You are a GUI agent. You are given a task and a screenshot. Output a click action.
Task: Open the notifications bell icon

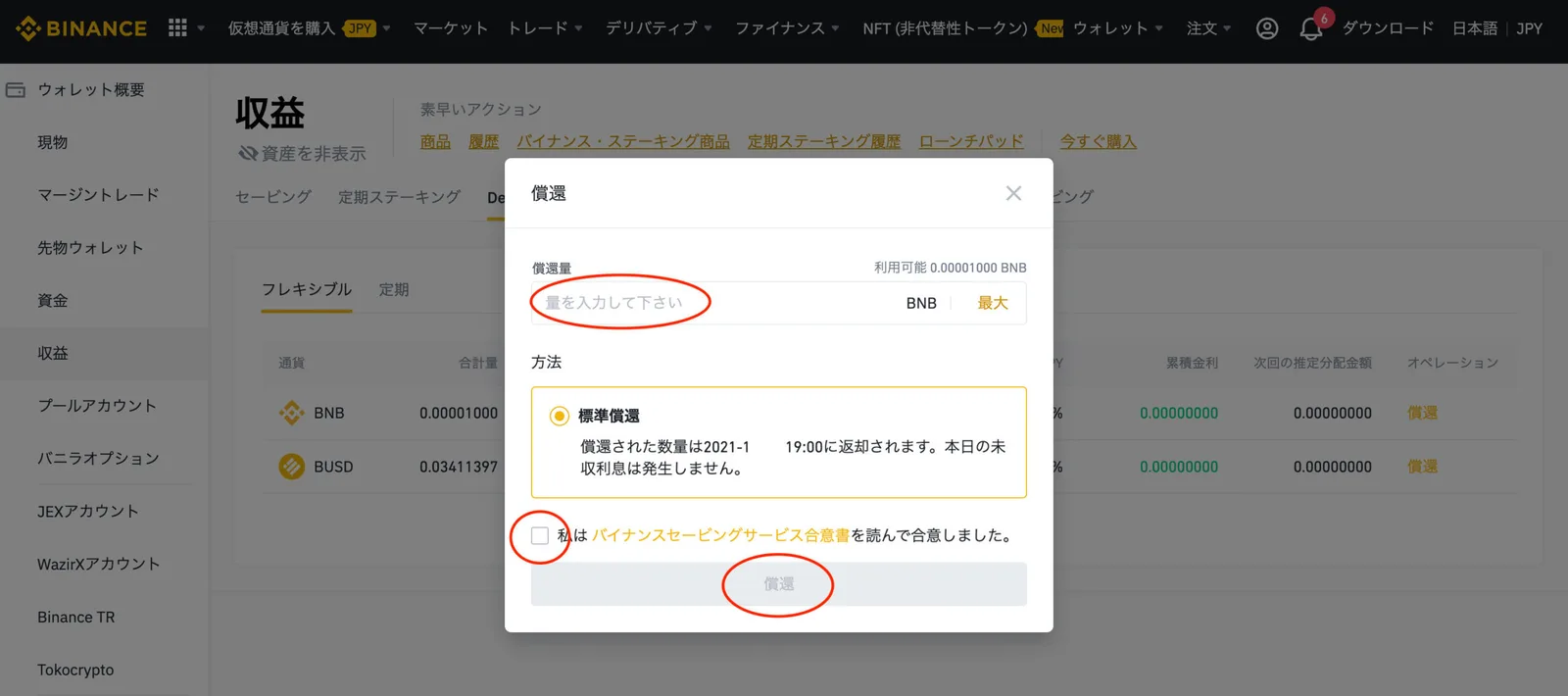point(1310,28)
